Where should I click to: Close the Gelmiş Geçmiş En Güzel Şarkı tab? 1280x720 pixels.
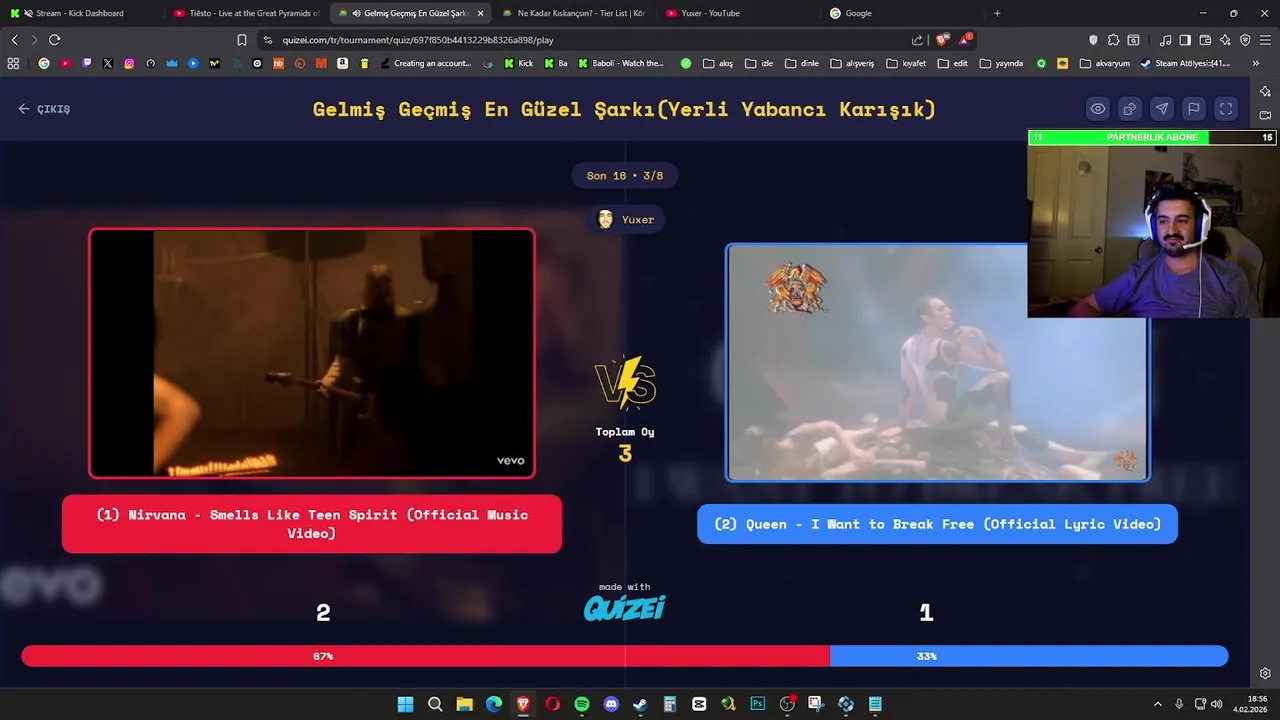[481, 13]
